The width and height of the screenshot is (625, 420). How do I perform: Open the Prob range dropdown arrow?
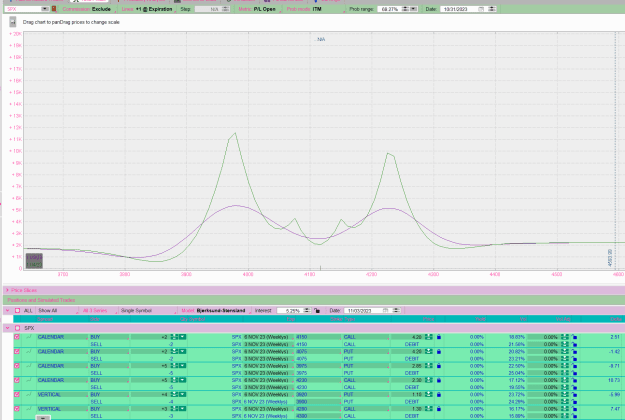click(x=413, y=9)
